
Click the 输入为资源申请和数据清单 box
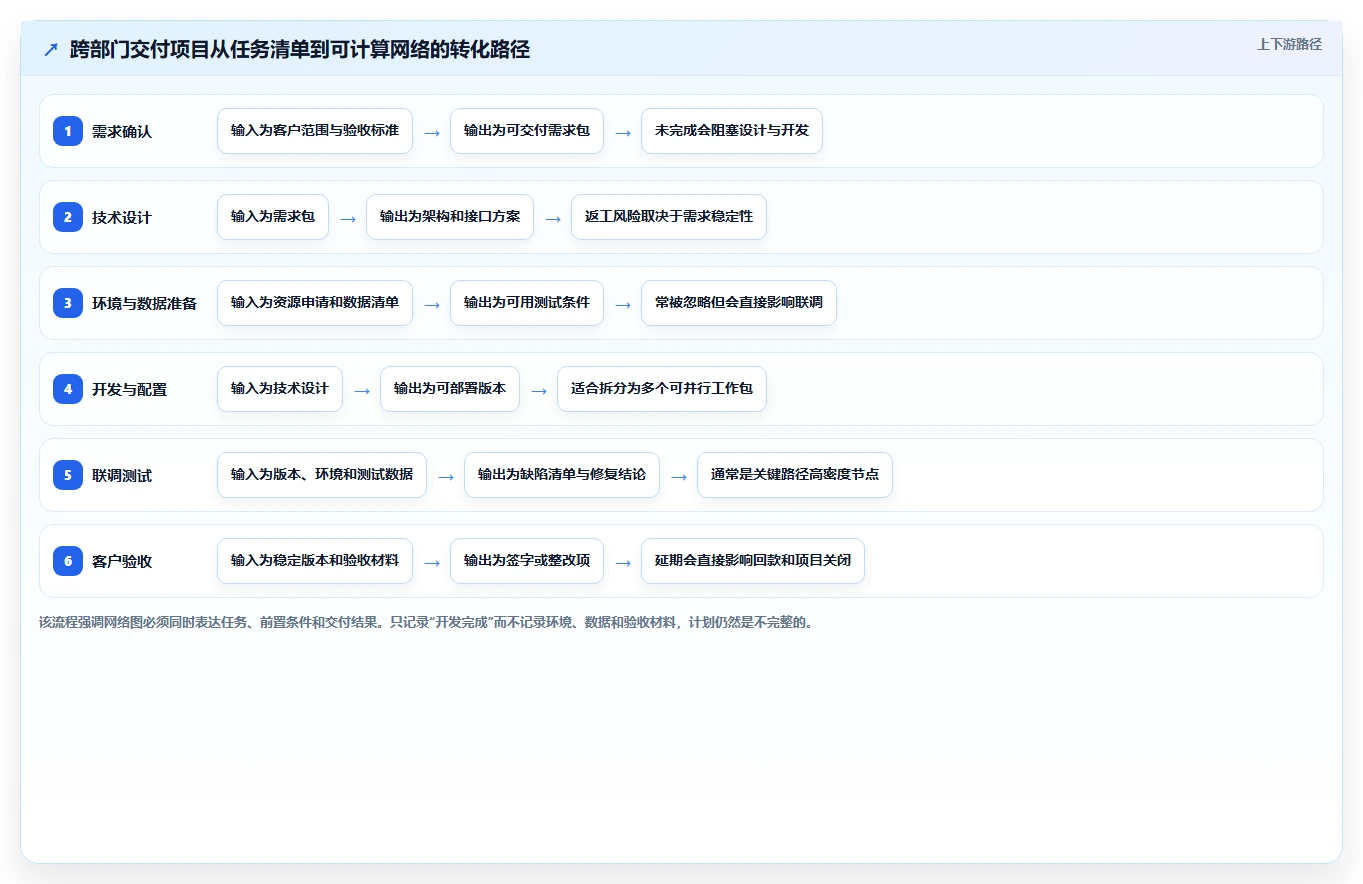tap(315, 303)
